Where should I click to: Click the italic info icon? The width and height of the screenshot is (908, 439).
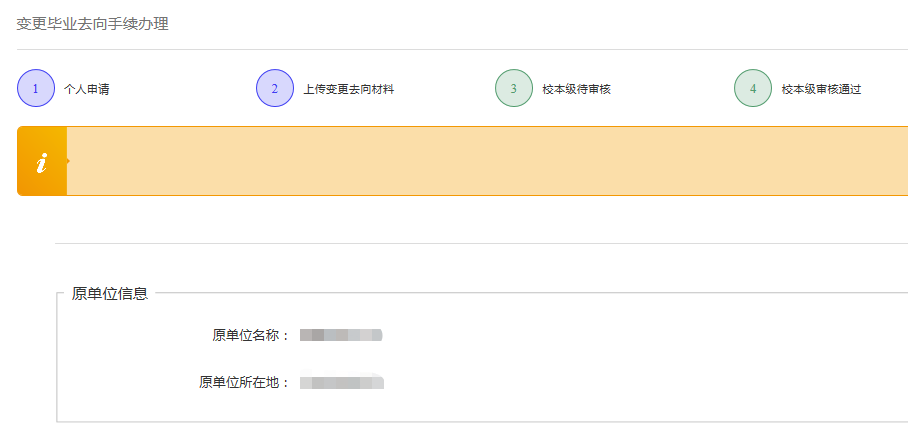(41, 162)
